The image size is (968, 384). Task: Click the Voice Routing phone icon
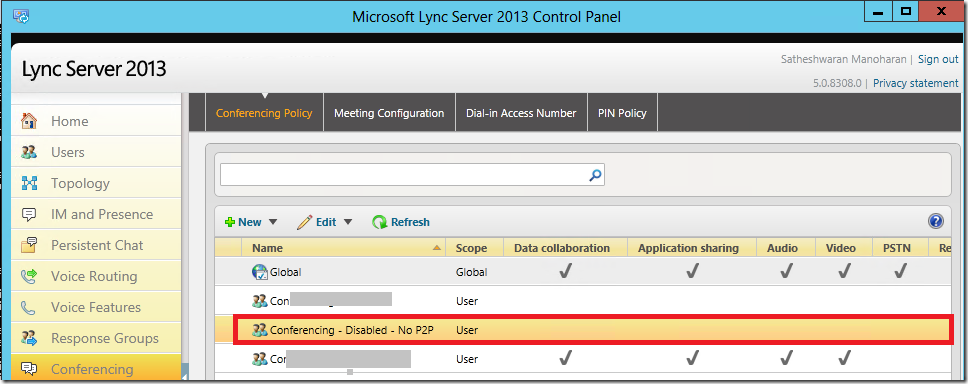point(29,276)
